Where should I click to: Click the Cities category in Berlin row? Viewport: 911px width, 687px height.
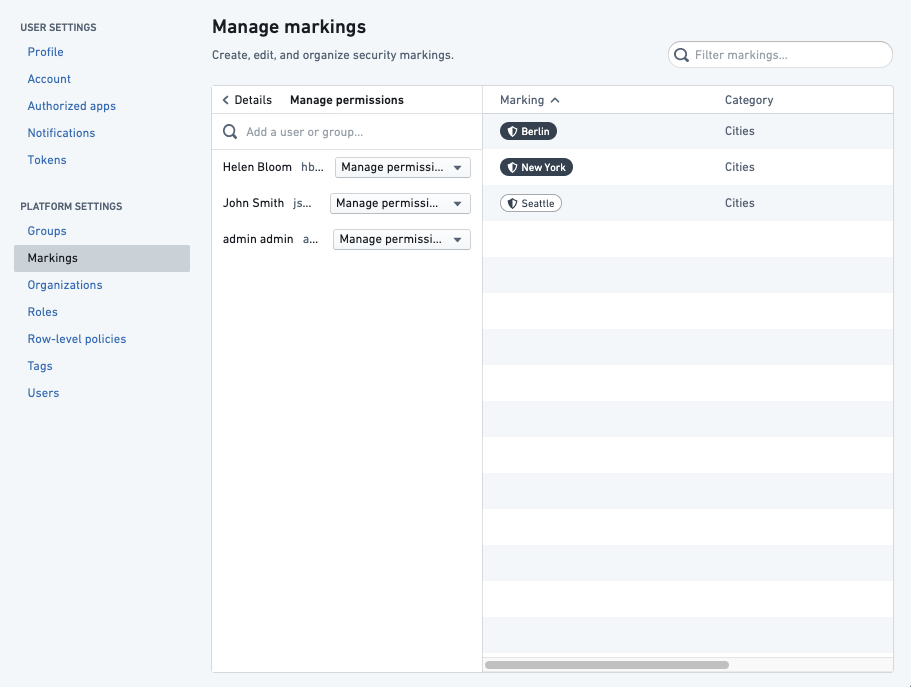tap(740, 131)
